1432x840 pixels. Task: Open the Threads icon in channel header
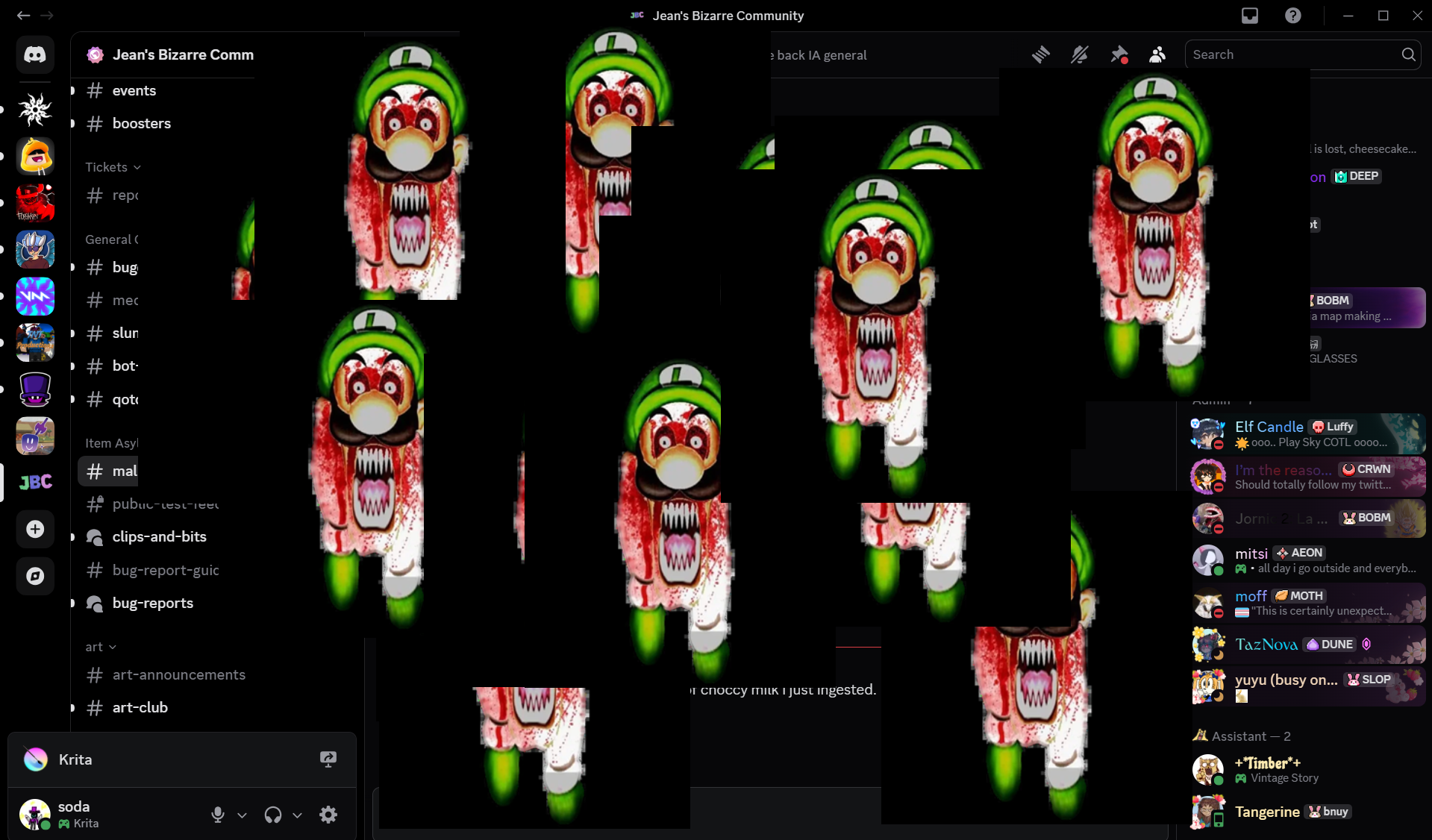[x=1041, y=54]
